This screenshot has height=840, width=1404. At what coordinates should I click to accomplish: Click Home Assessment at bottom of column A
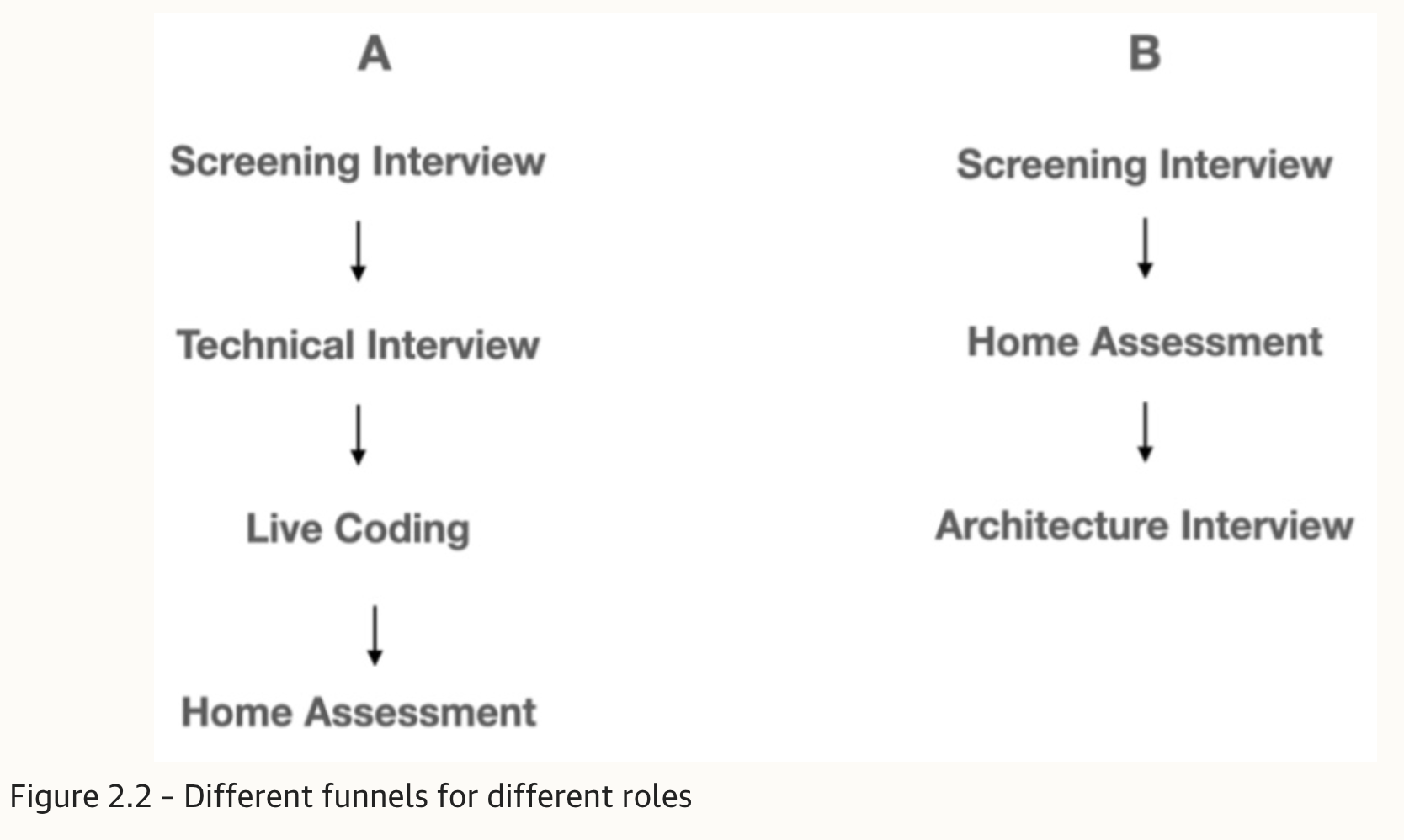coord(359,712)
